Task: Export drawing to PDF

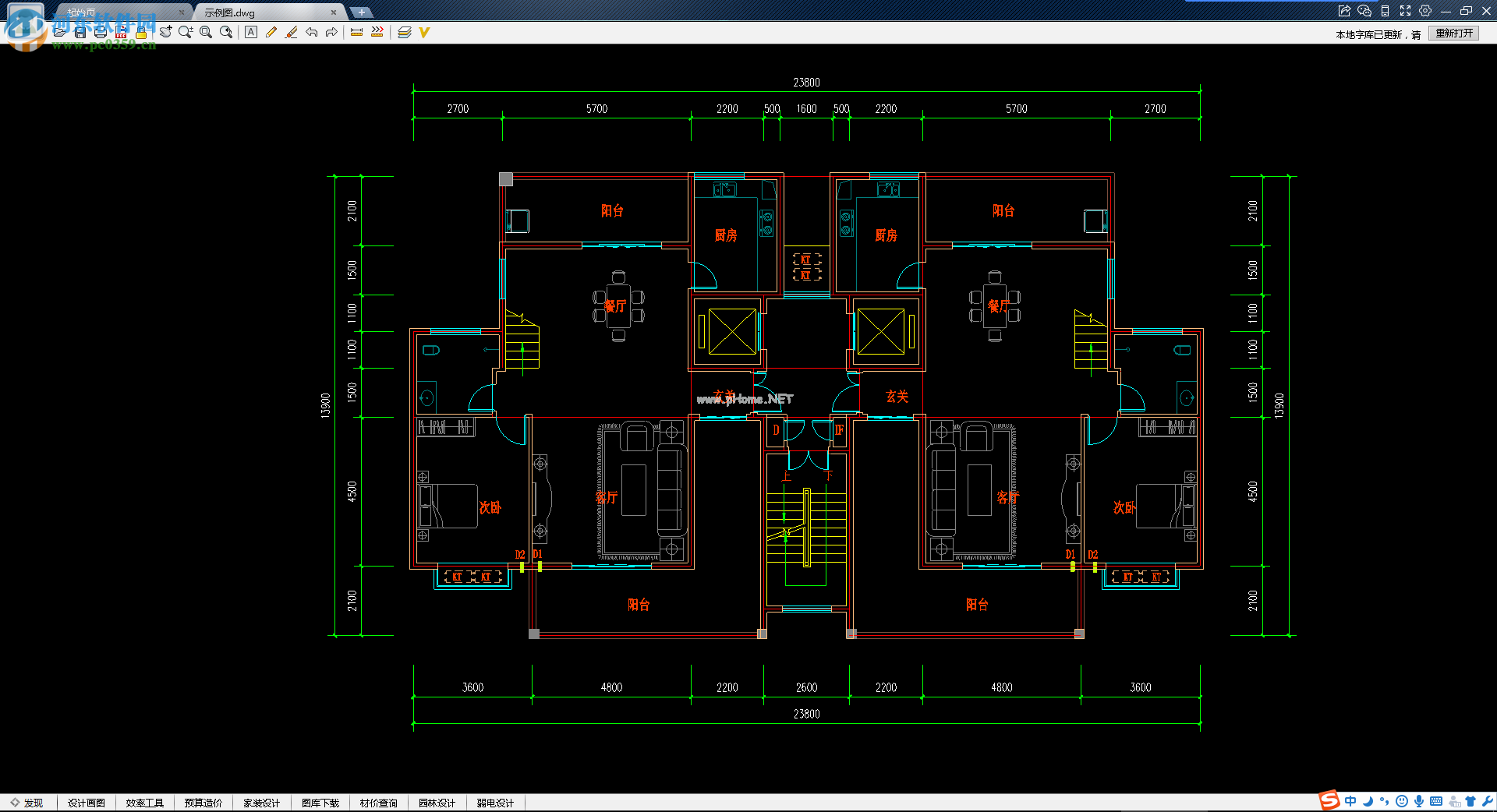Action: click(121, 33)
